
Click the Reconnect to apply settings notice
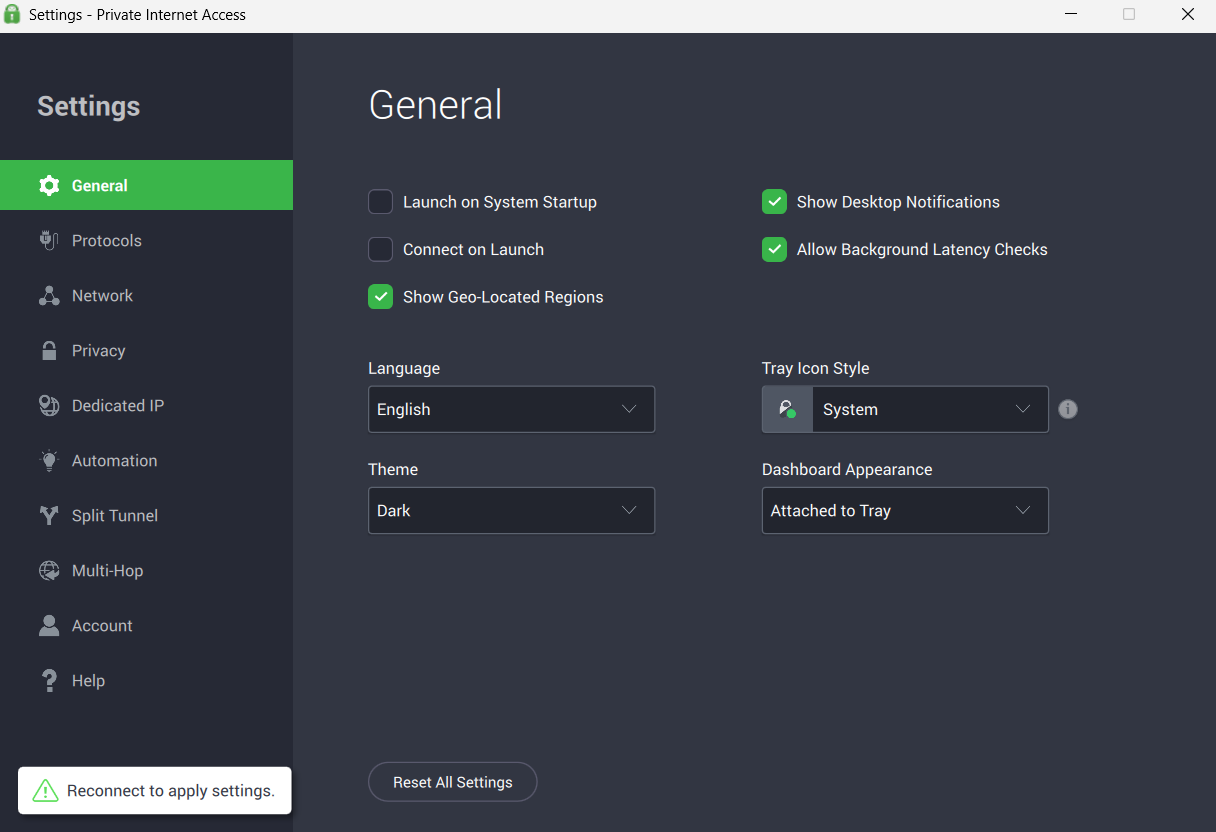tap(155, 791)
